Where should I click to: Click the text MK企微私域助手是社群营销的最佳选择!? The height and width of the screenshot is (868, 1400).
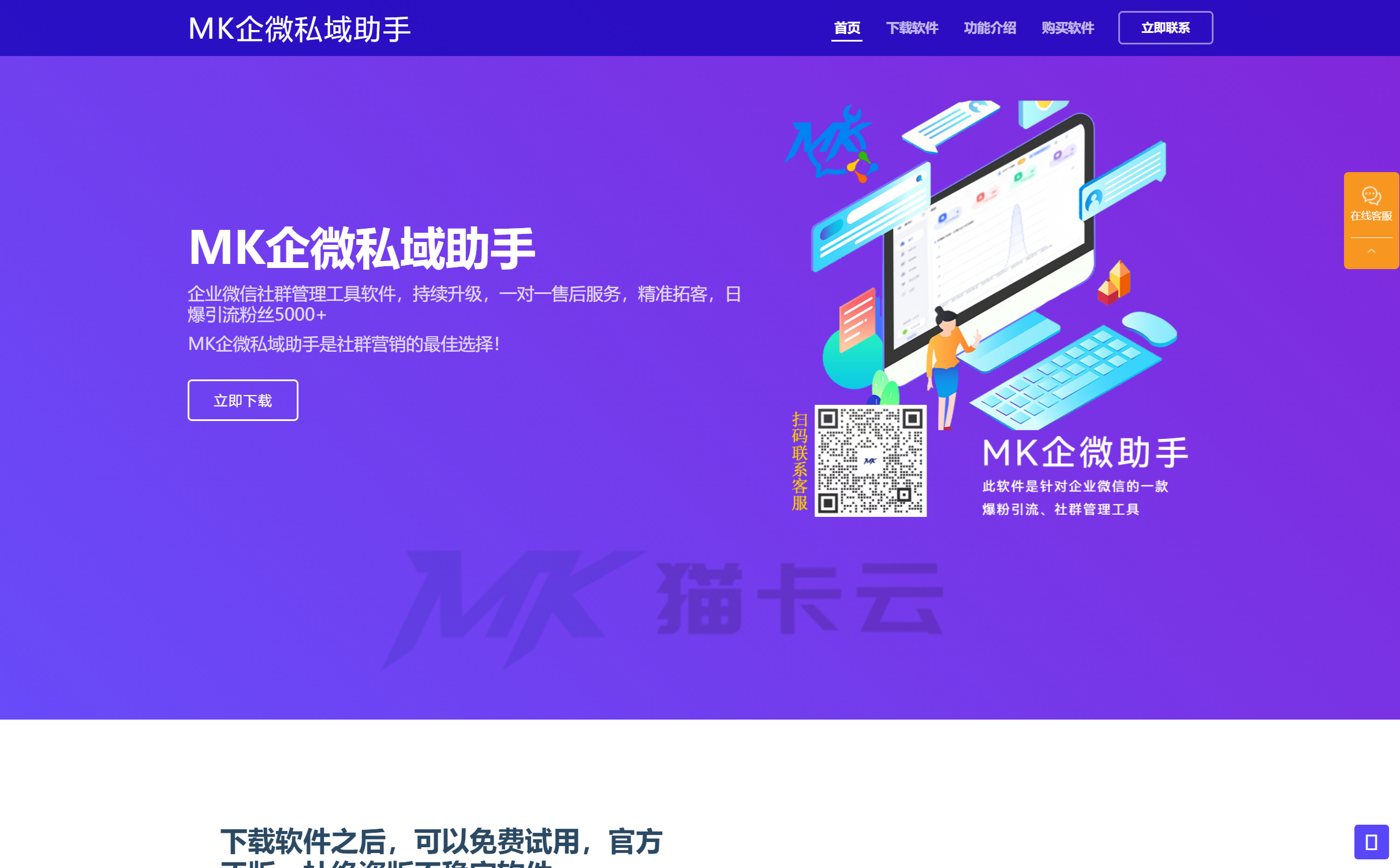pos(344,344)
